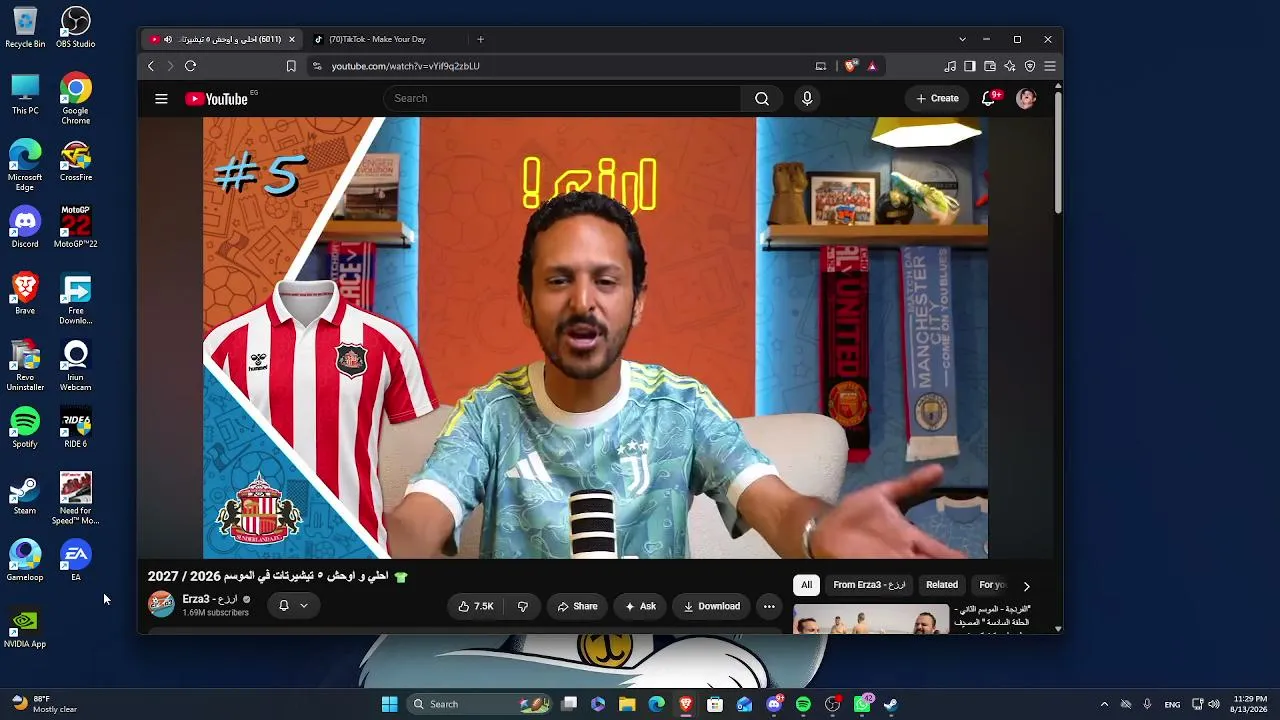
Task: Open Steam desktop shortcut
Action: pos(25,495)
